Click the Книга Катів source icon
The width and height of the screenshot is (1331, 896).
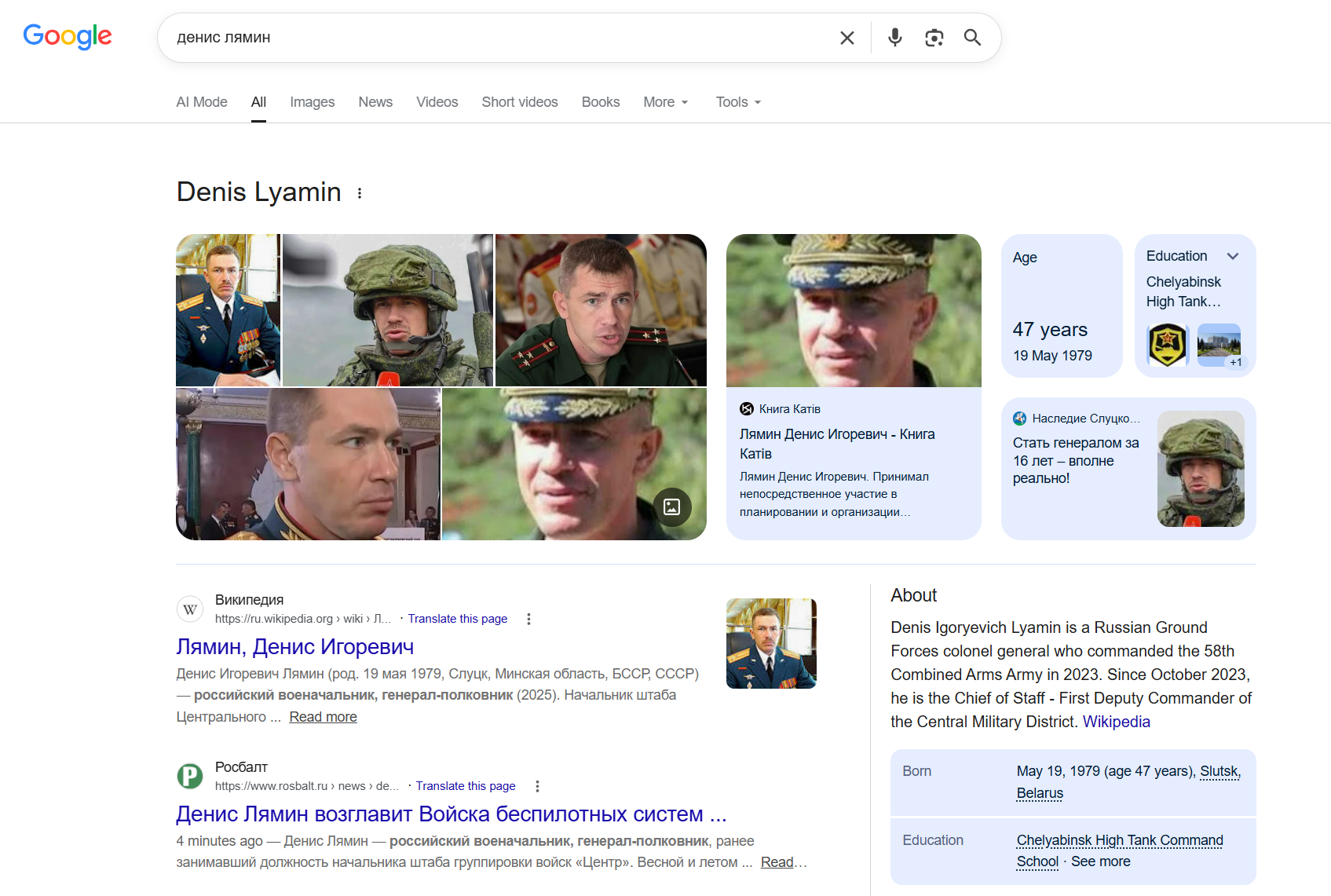pos(747,409)
